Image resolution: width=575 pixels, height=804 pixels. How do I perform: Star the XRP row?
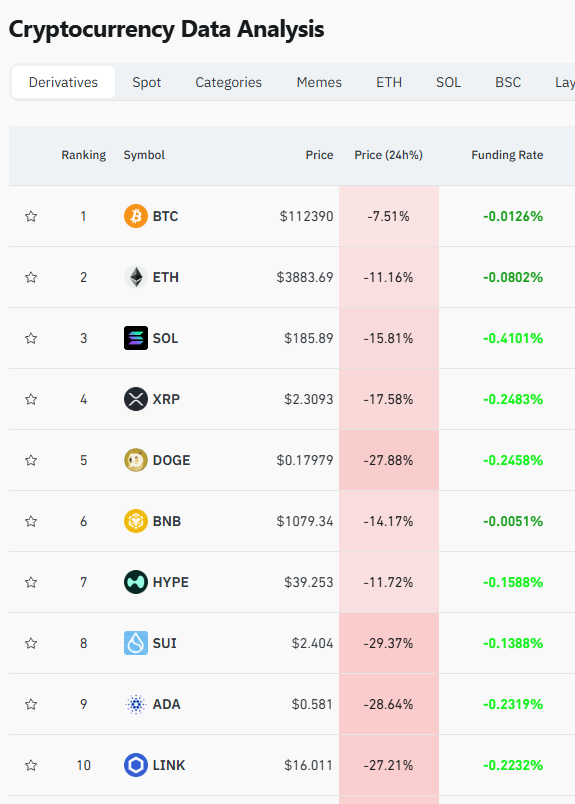(31, 399)
